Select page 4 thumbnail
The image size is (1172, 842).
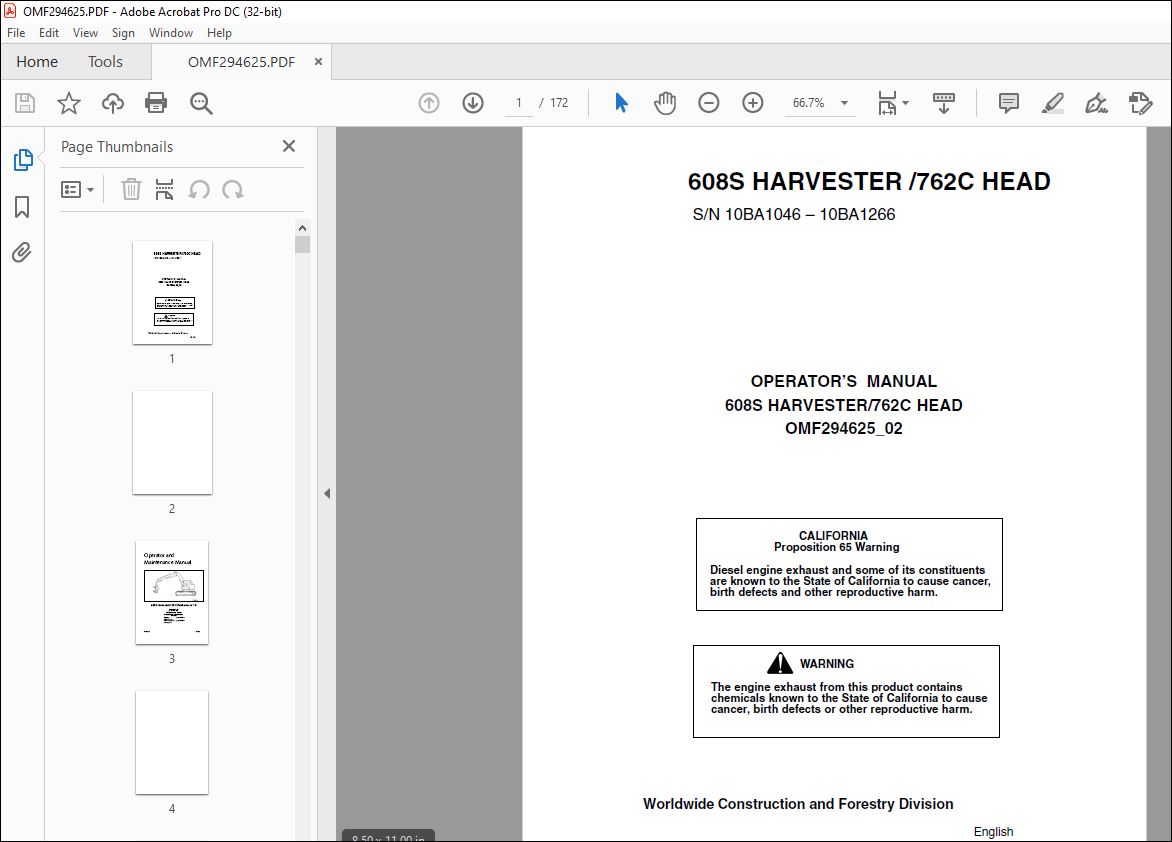tap(172, 742)
